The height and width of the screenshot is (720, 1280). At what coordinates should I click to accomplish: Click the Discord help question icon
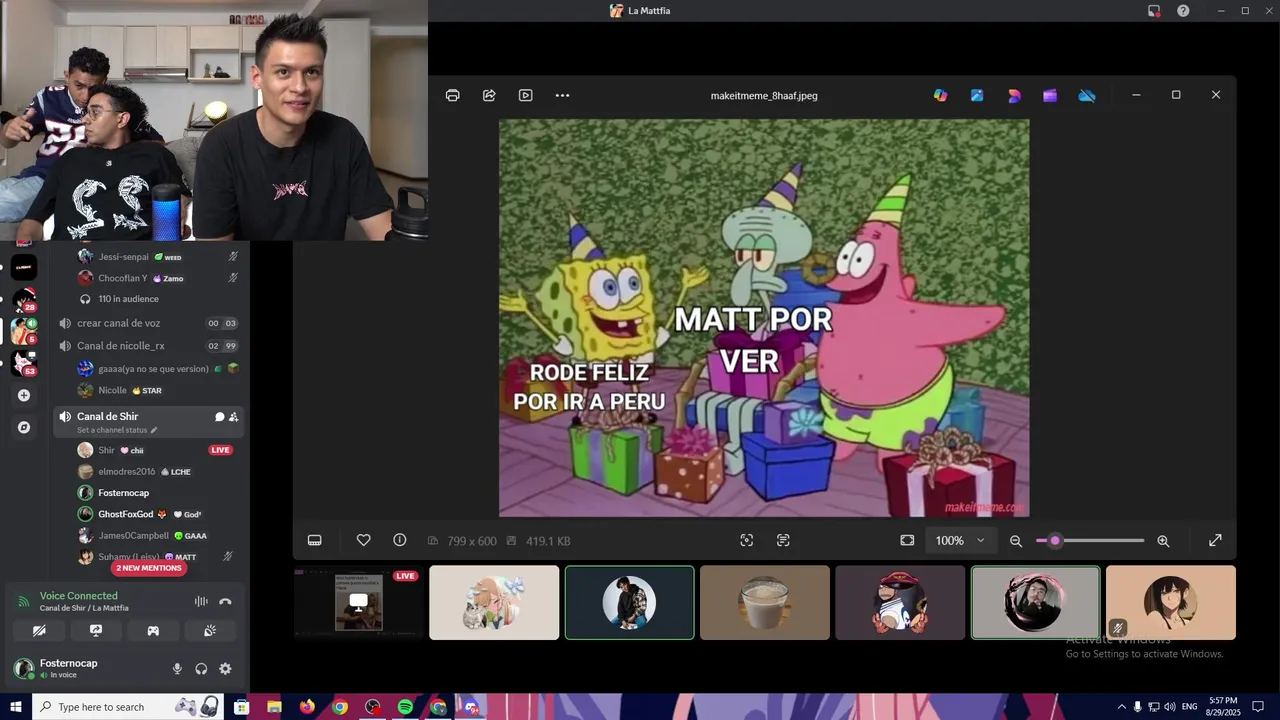(1183, 11)
